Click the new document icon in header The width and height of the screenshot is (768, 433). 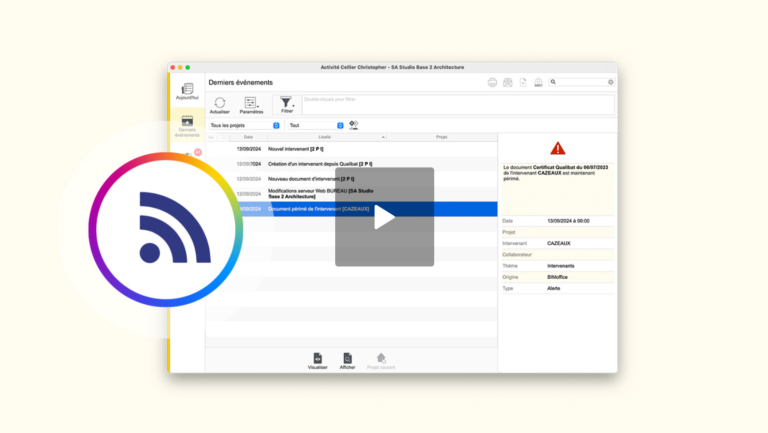523,82
